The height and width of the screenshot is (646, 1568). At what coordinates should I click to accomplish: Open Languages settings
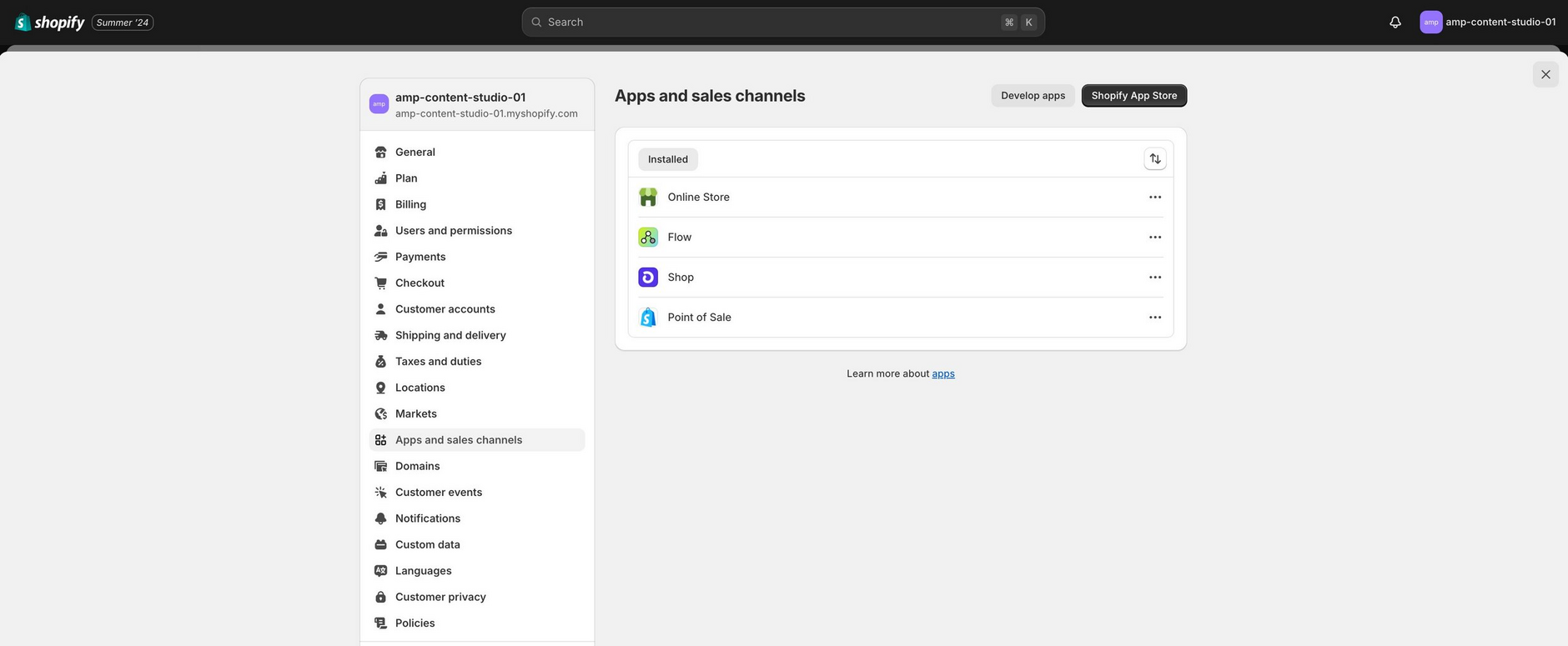click(x=477, y=571)
